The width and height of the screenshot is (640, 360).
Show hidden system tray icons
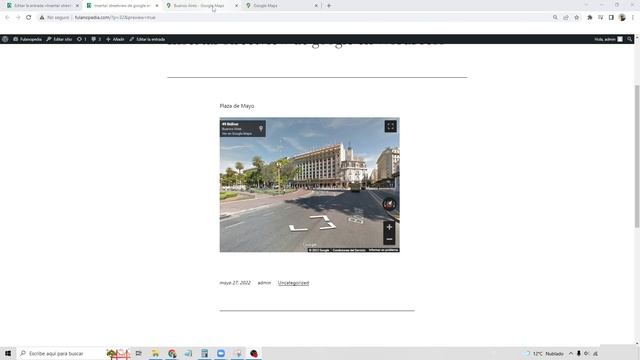pos(571,353)
